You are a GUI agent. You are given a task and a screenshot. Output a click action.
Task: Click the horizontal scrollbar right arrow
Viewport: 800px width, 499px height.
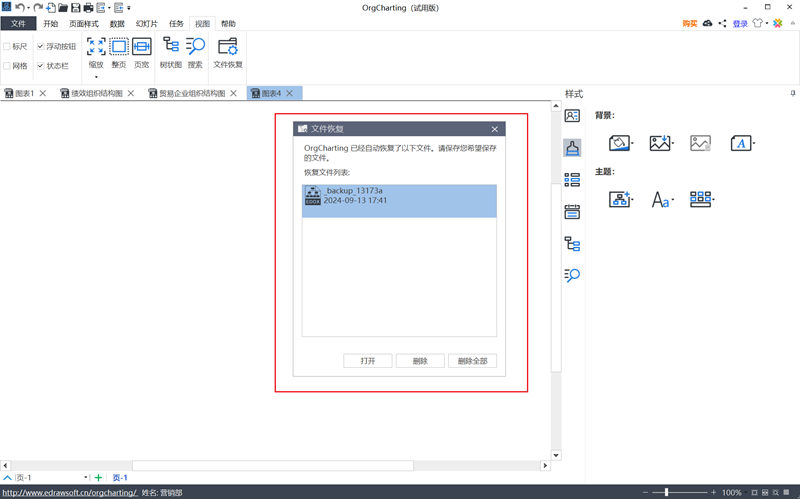545,465
